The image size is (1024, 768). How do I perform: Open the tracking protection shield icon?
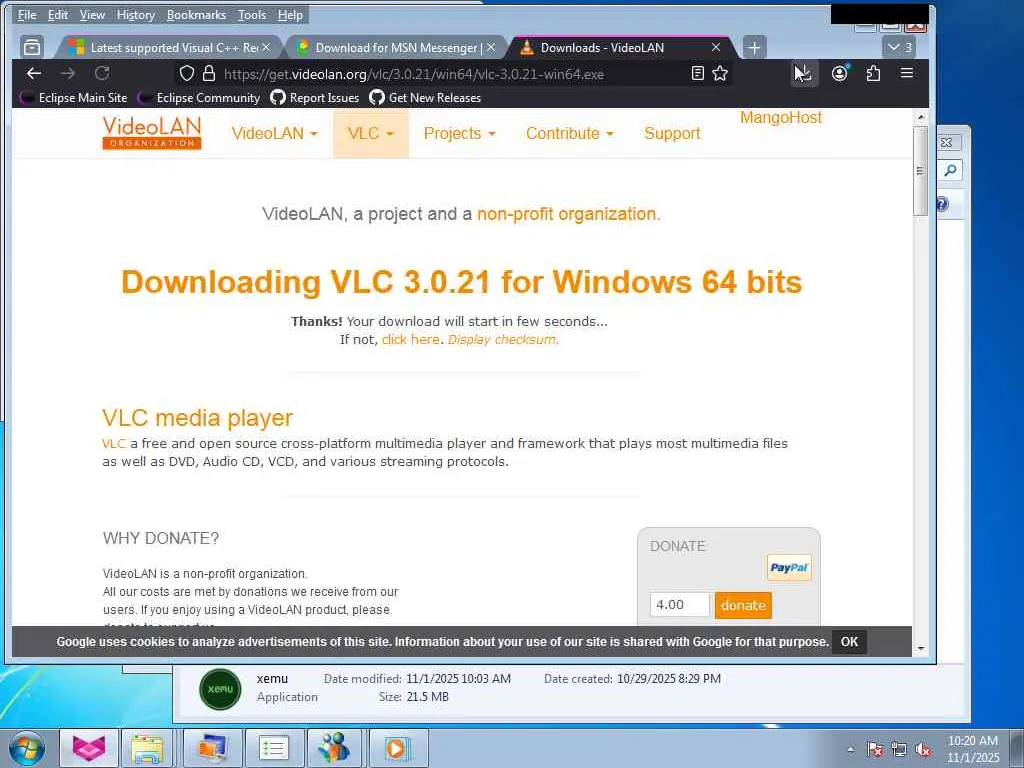coord(187,73)
